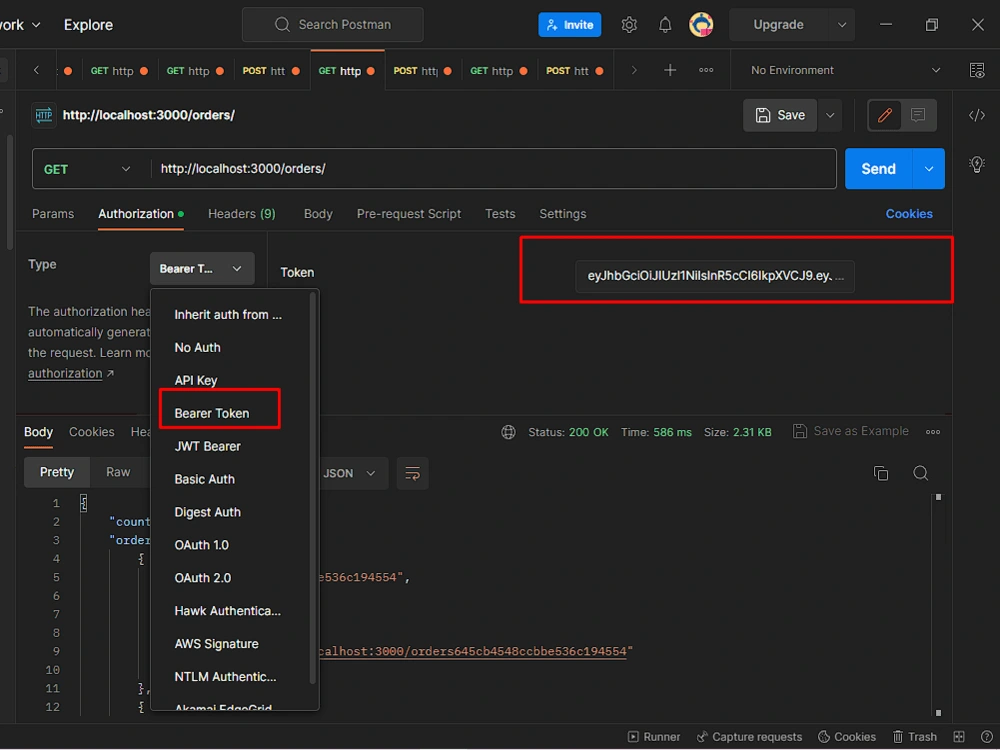Click the Upgrade button
The height and width of the screenshot is (750, 1000).
(x=778, y=25)
